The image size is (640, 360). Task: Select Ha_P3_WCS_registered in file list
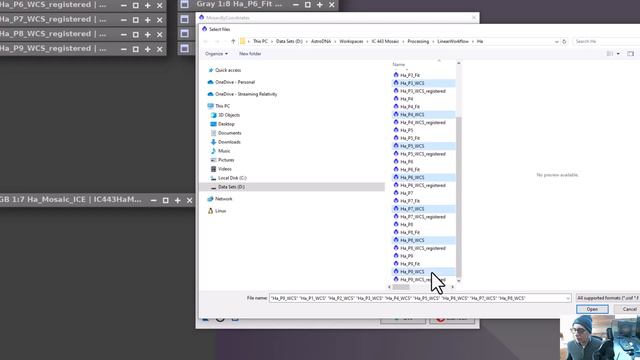(422, 91)
